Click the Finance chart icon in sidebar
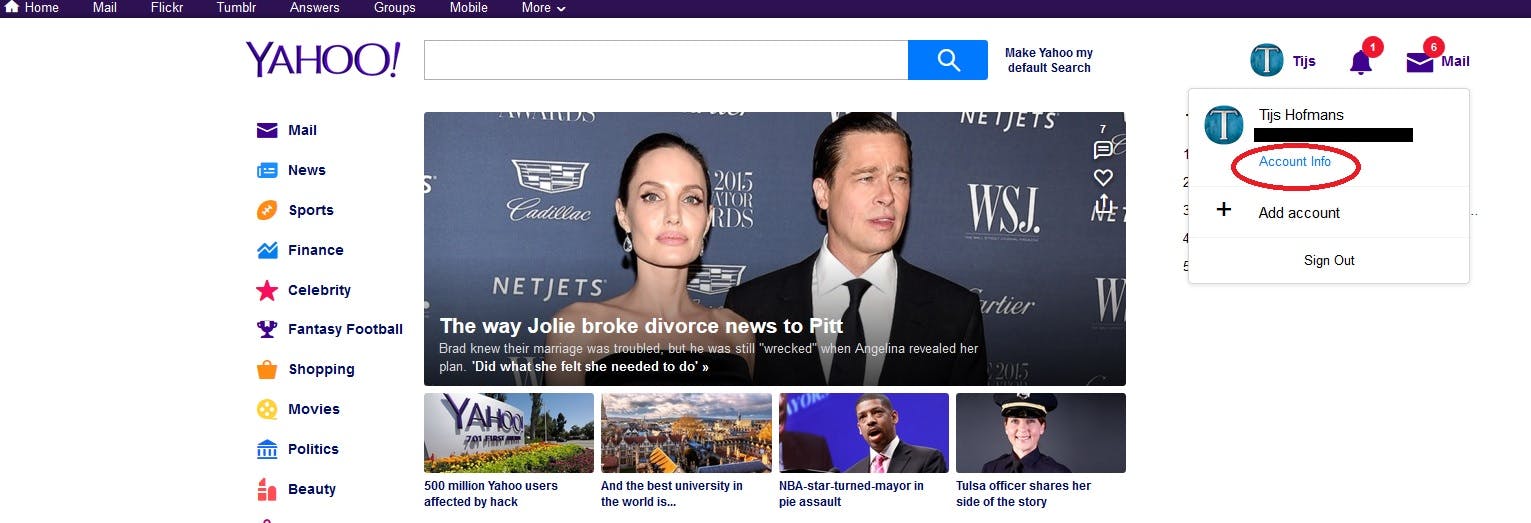The image size is (1531, 523). [x=267, y=250]
